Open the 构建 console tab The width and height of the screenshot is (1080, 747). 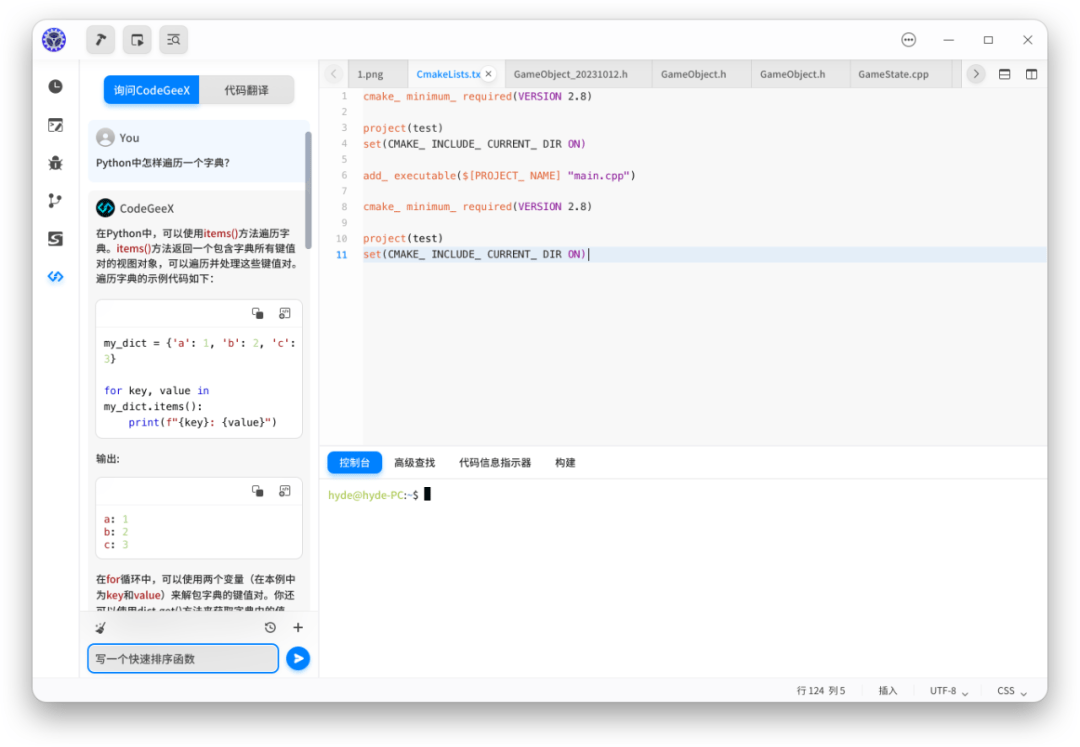coord(566,462)
